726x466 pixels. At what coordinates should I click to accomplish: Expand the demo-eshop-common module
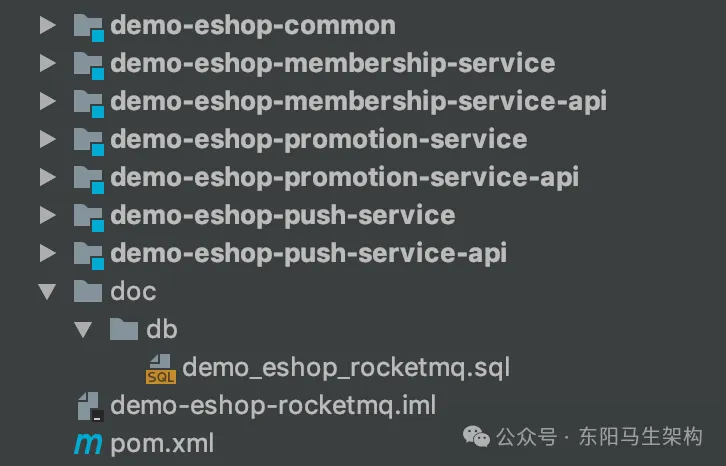click(47, 26)
